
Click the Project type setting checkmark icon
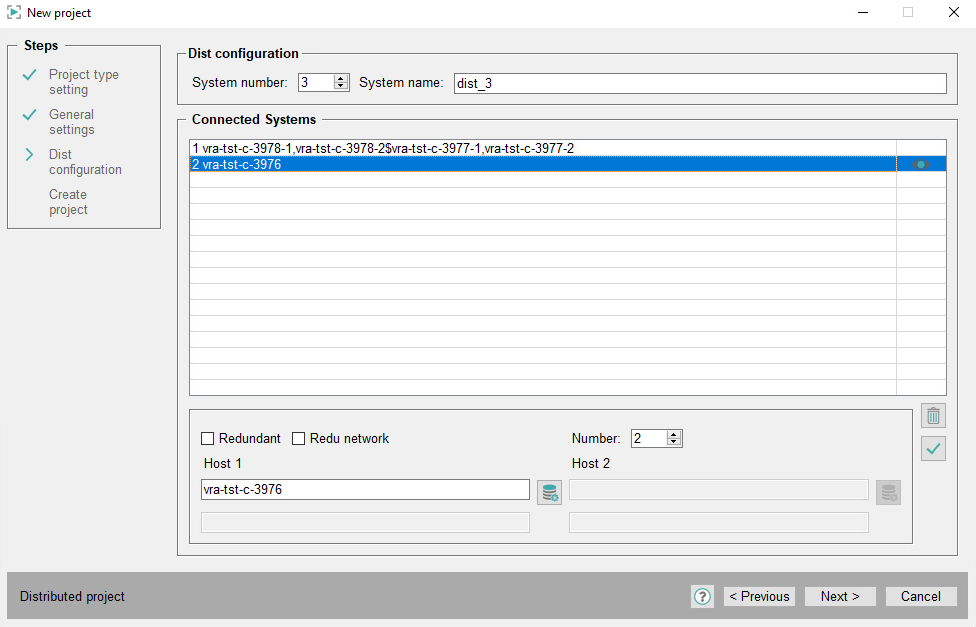tap(30, 75)
